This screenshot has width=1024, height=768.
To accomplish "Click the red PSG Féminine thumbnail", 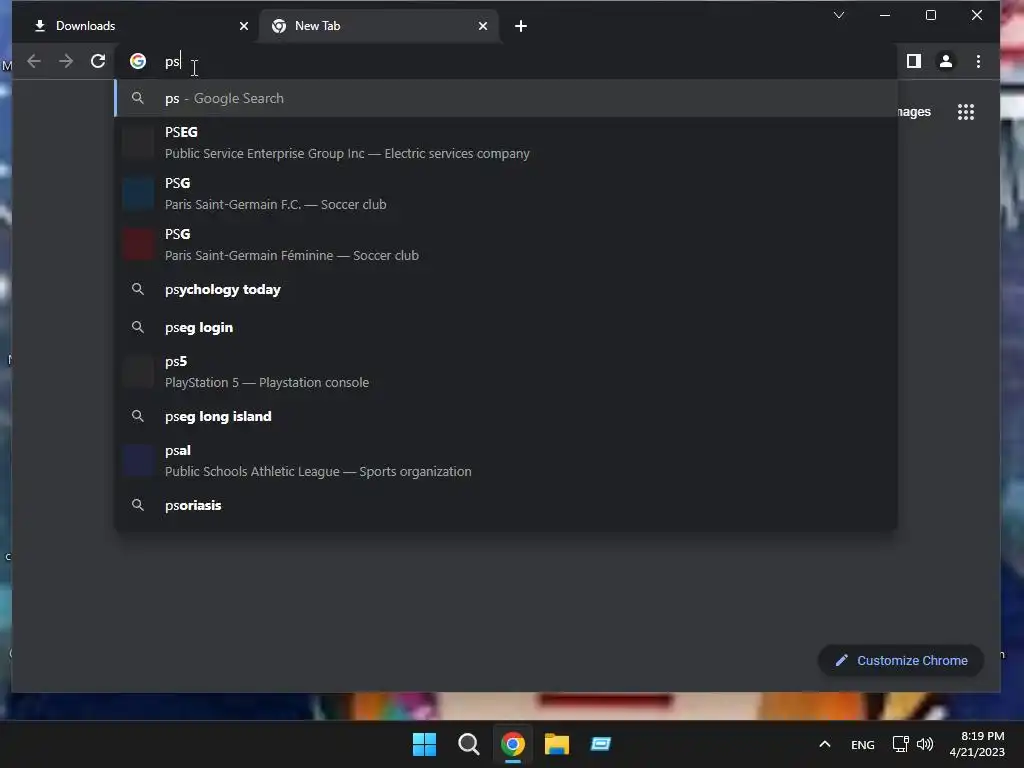I will (x=138, y=244).
